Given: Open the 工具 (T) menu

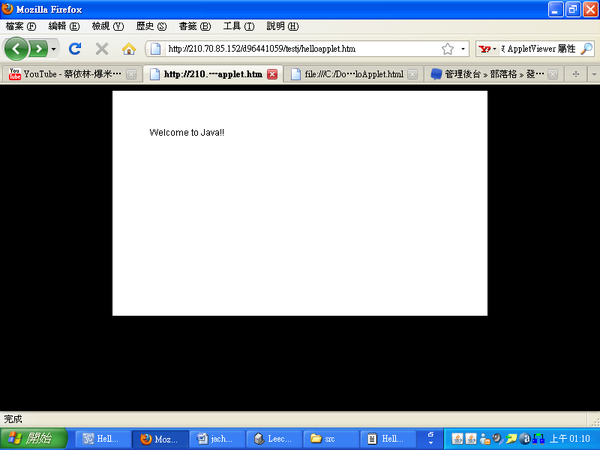Looking at the screenshot, I should [x=239, y=26].
